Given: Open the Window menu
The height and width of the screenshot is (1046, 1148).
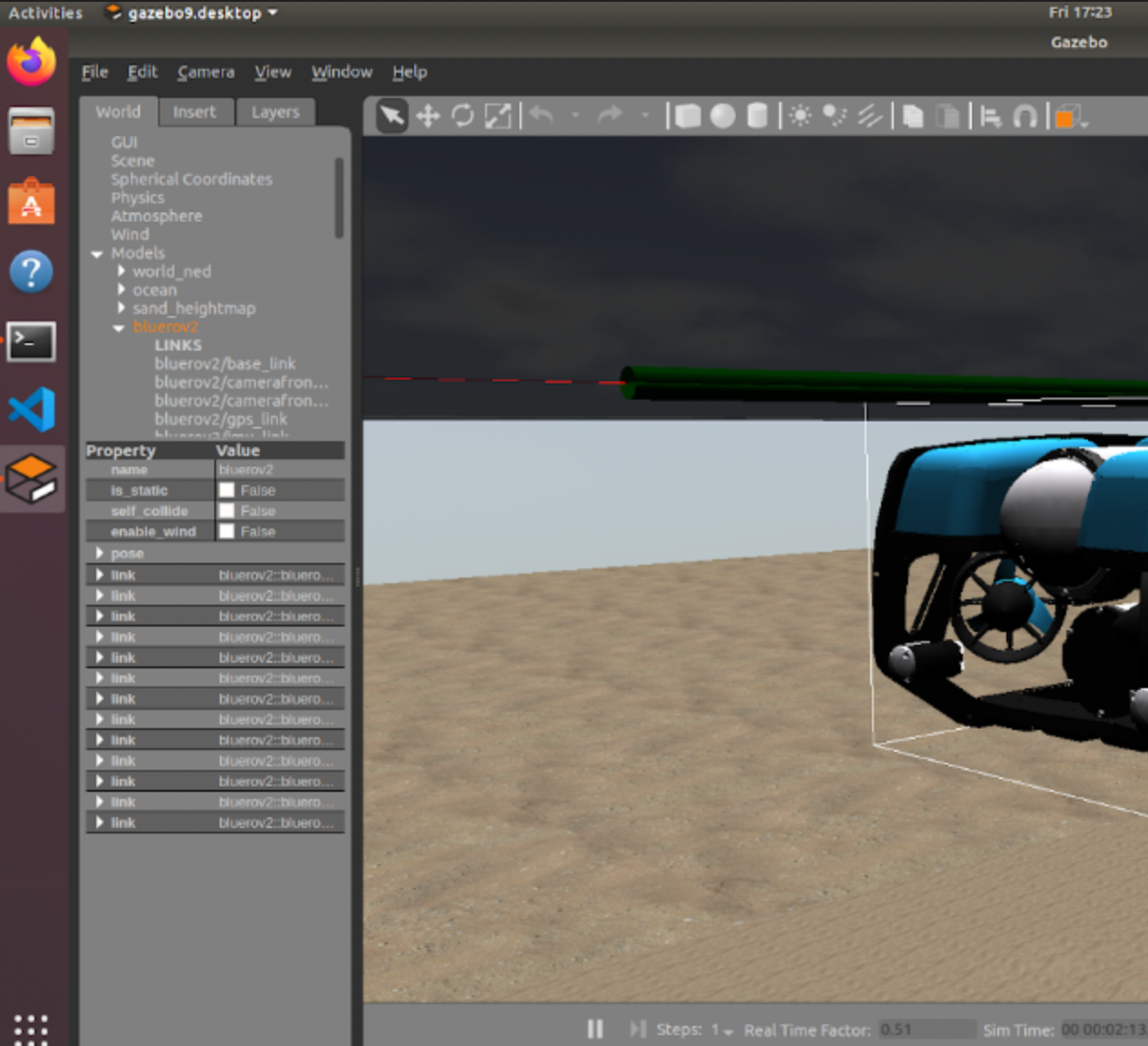Looking at the screenshot, I should pos(341,72).
